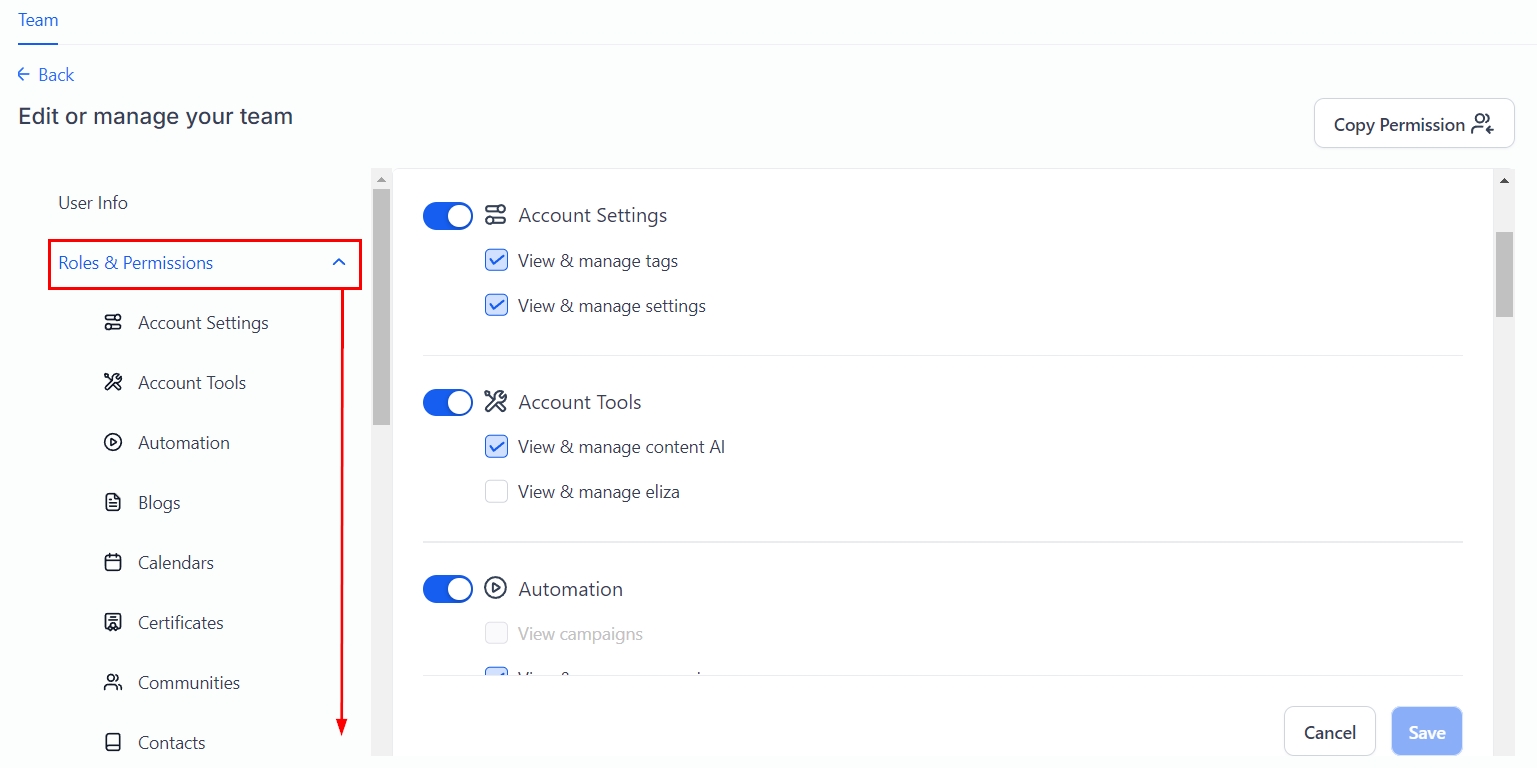Collapse the Roles & Permissions chevron

click(x=339, y=263)
